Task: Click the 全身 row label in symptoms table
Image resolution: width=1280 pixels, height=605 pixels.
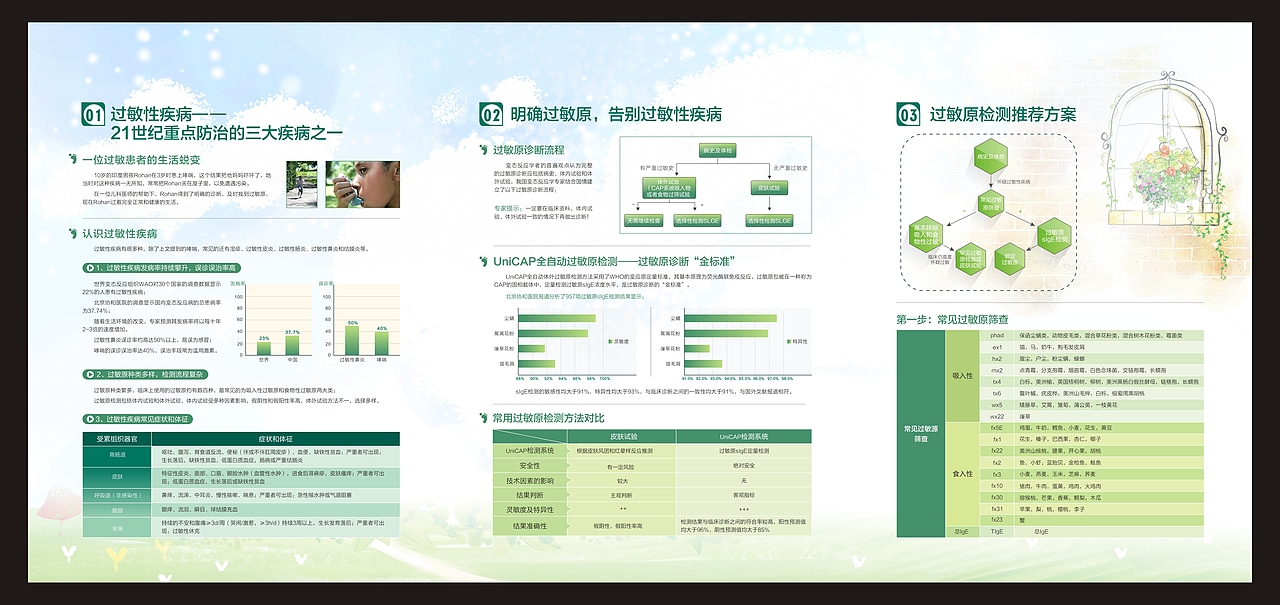Action: (117, 525)
